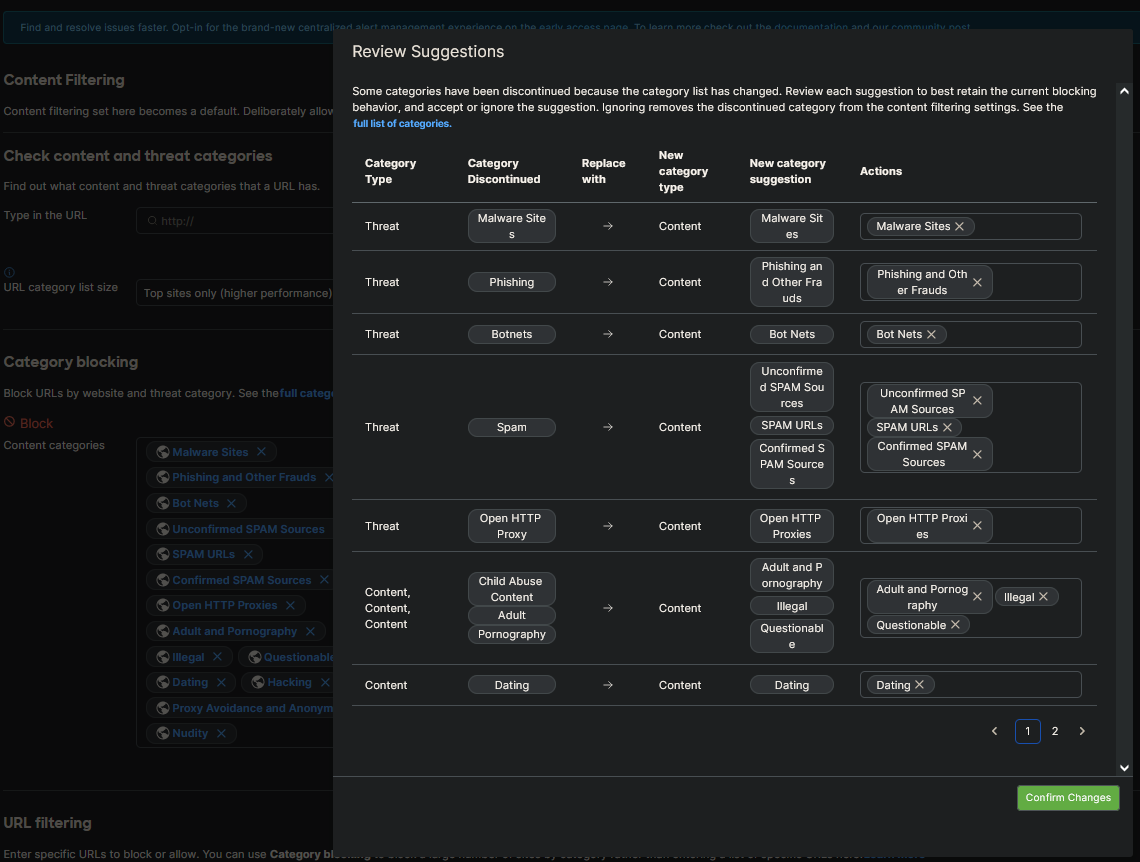Dismiss the Phishing and Other Frauds suggestion chip
The width and height of the screenshot is (1140, 862).
pos(977,282)
